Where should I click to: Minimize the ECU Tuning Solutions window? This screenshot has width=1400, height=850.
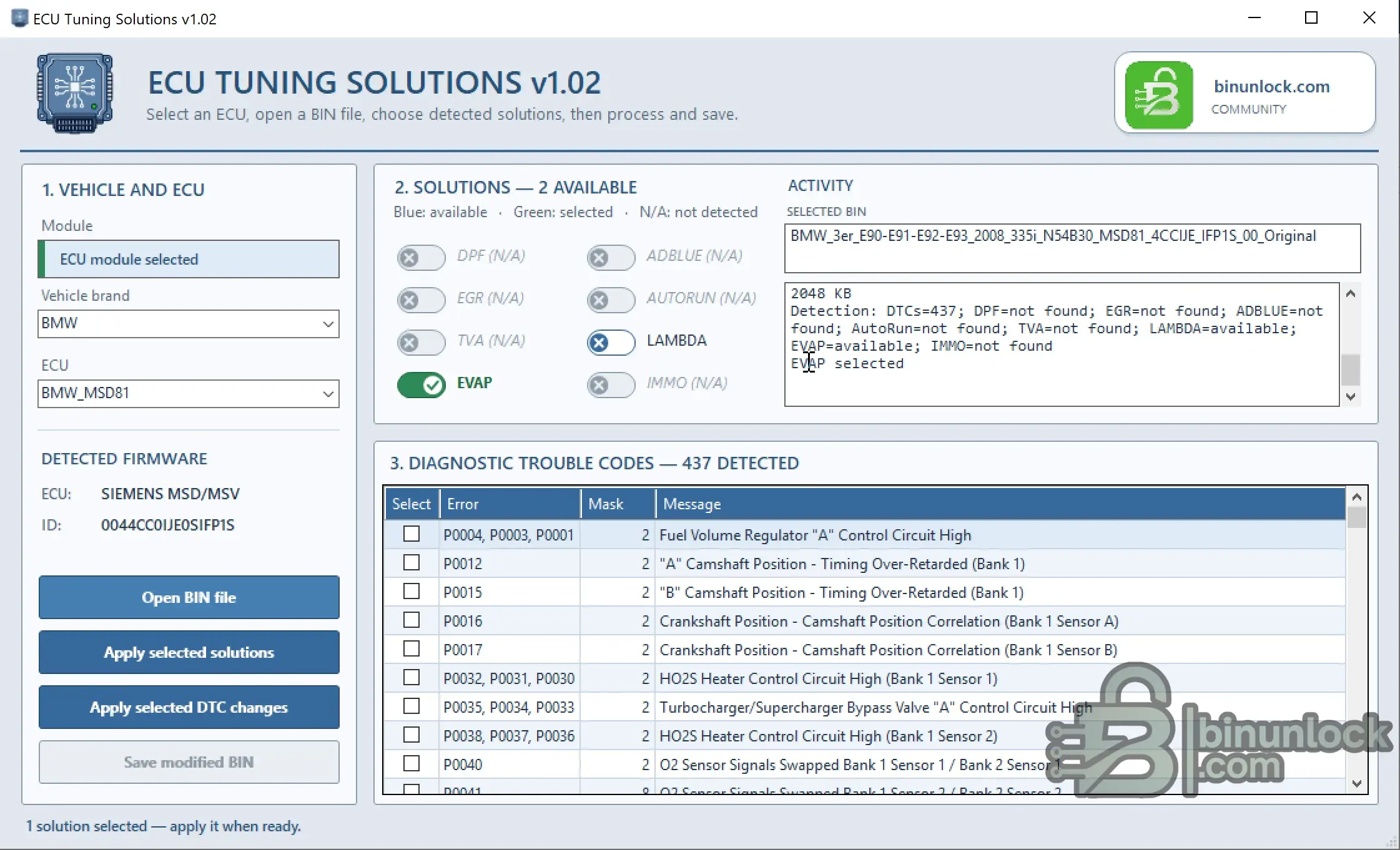[1255, 18]
